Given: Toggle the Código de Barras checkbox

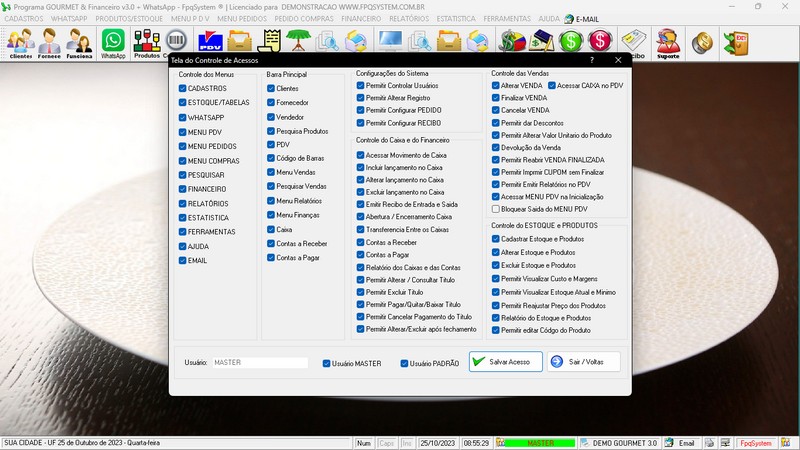Looking at the screenshot, I should click(x=271, y=158).
